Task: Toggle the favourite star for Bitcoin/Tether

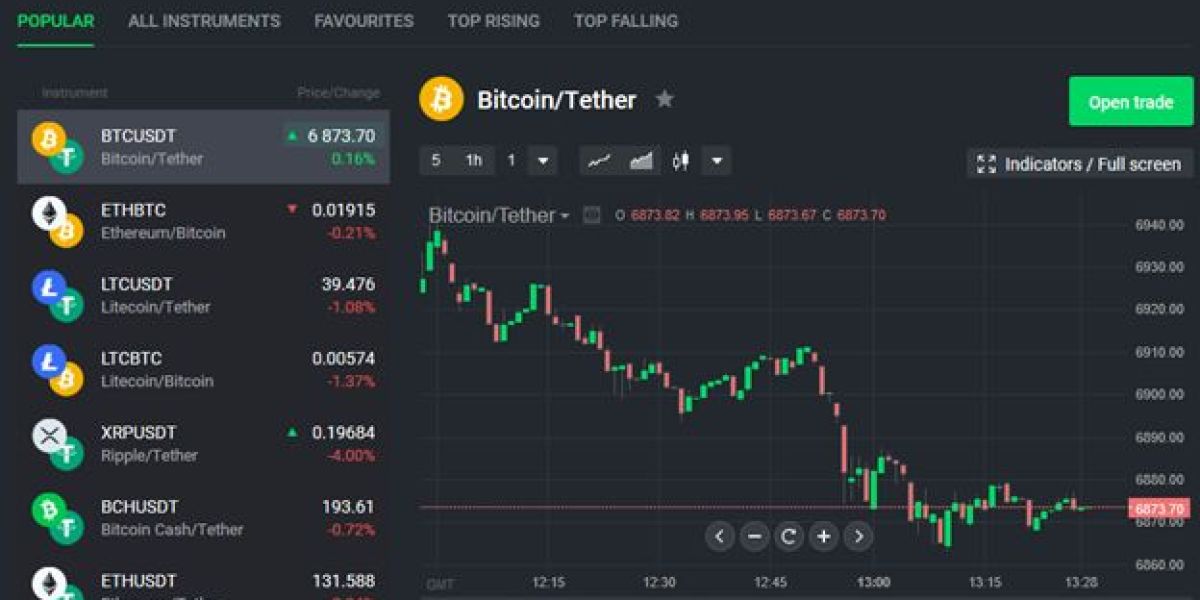Action: (664, 99)
